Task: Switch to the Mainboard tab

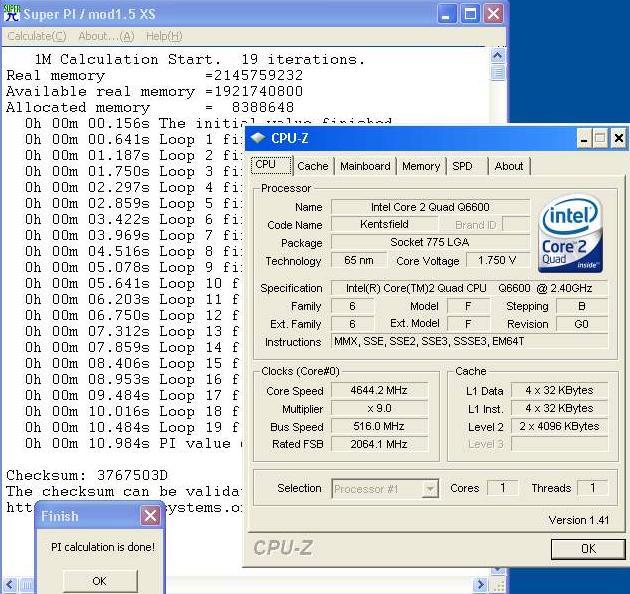Action: click(365, 166)
